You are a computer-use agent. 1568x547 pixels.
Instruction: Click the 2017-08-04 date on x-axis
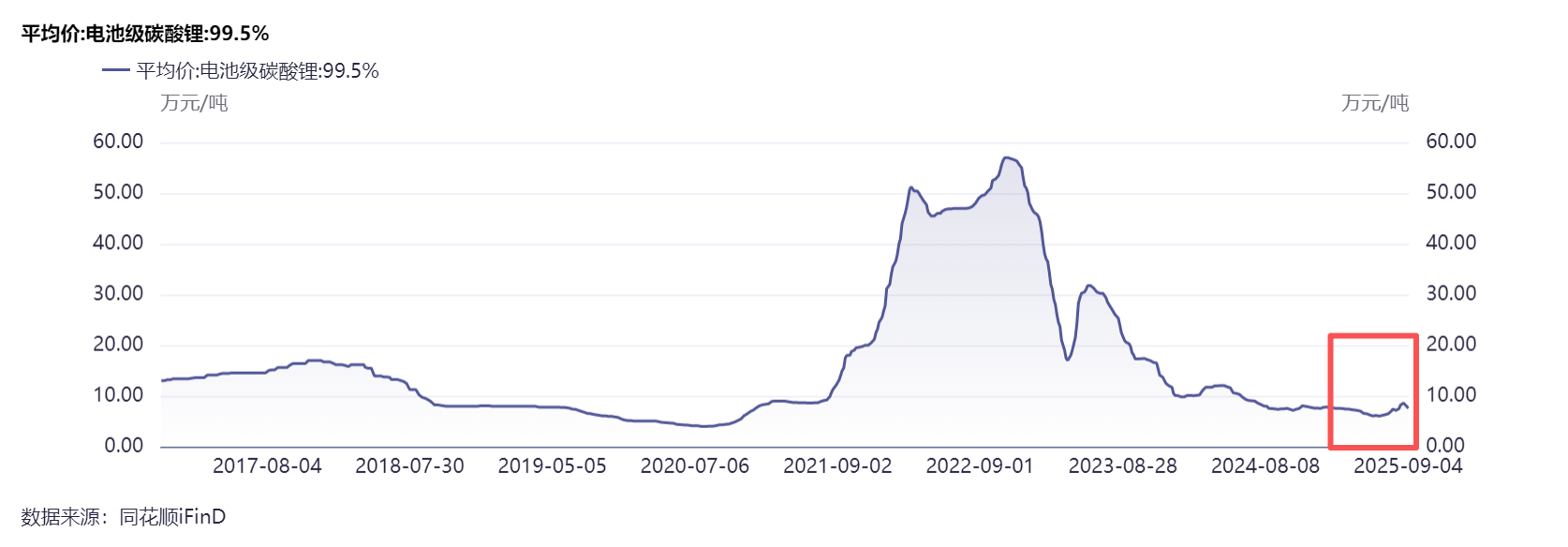267,466
